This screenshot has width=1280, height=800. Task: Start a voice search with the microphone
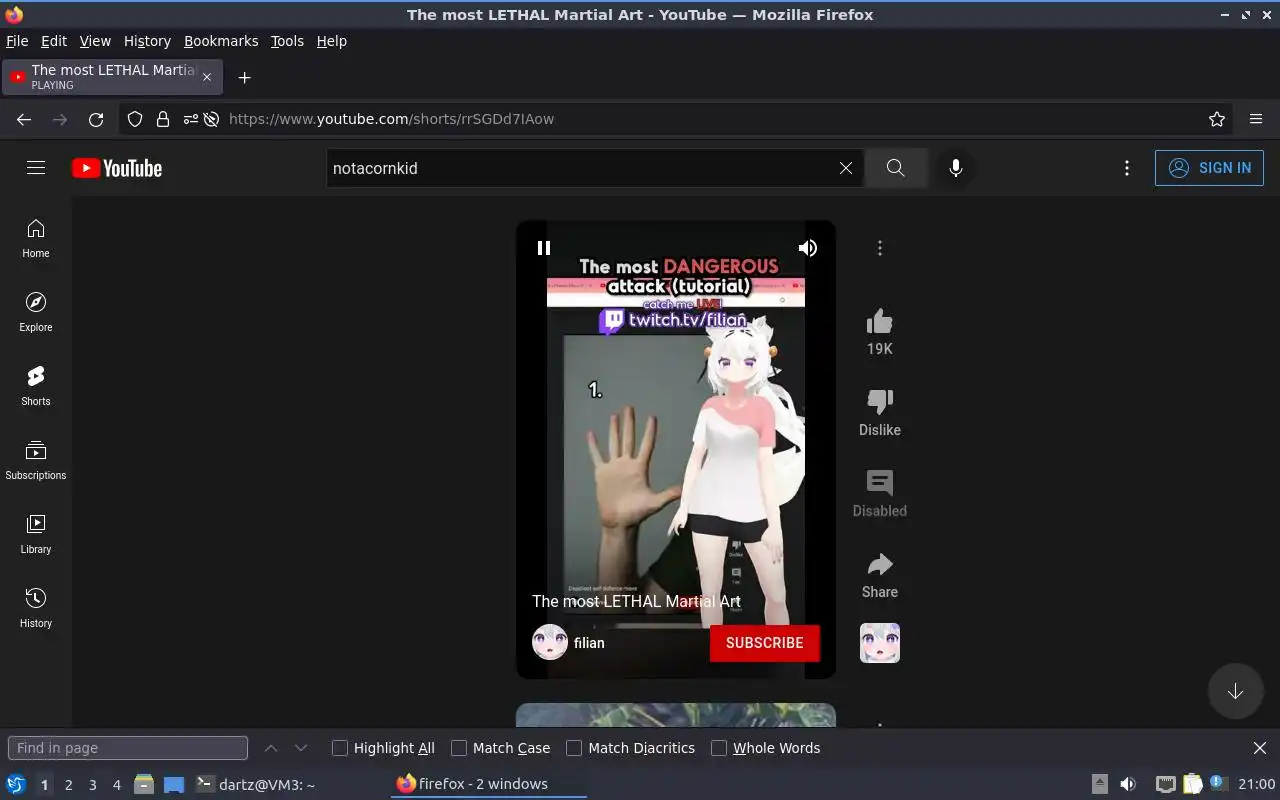point(956,168)
